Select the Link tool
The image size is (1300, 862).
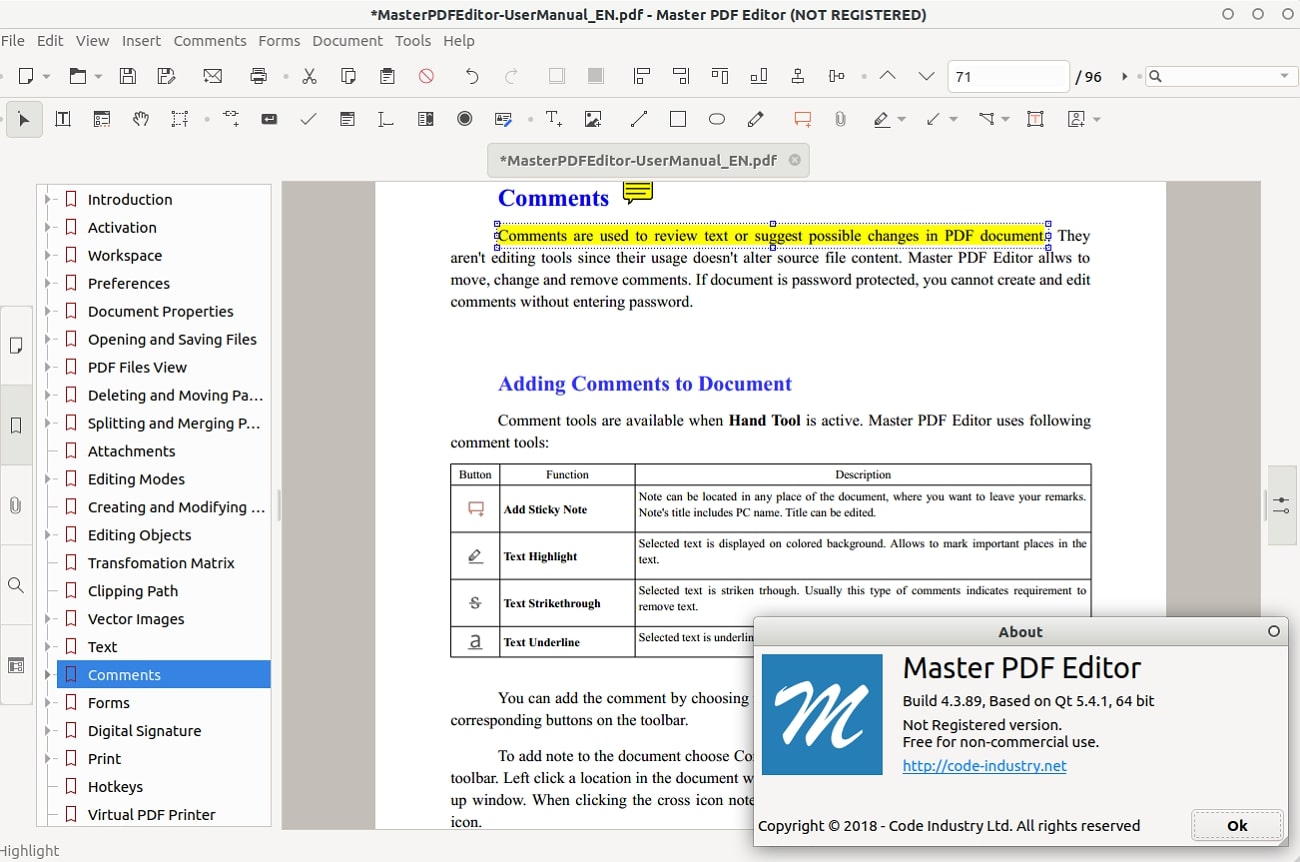pyautogui.click(x=230, y=119)
